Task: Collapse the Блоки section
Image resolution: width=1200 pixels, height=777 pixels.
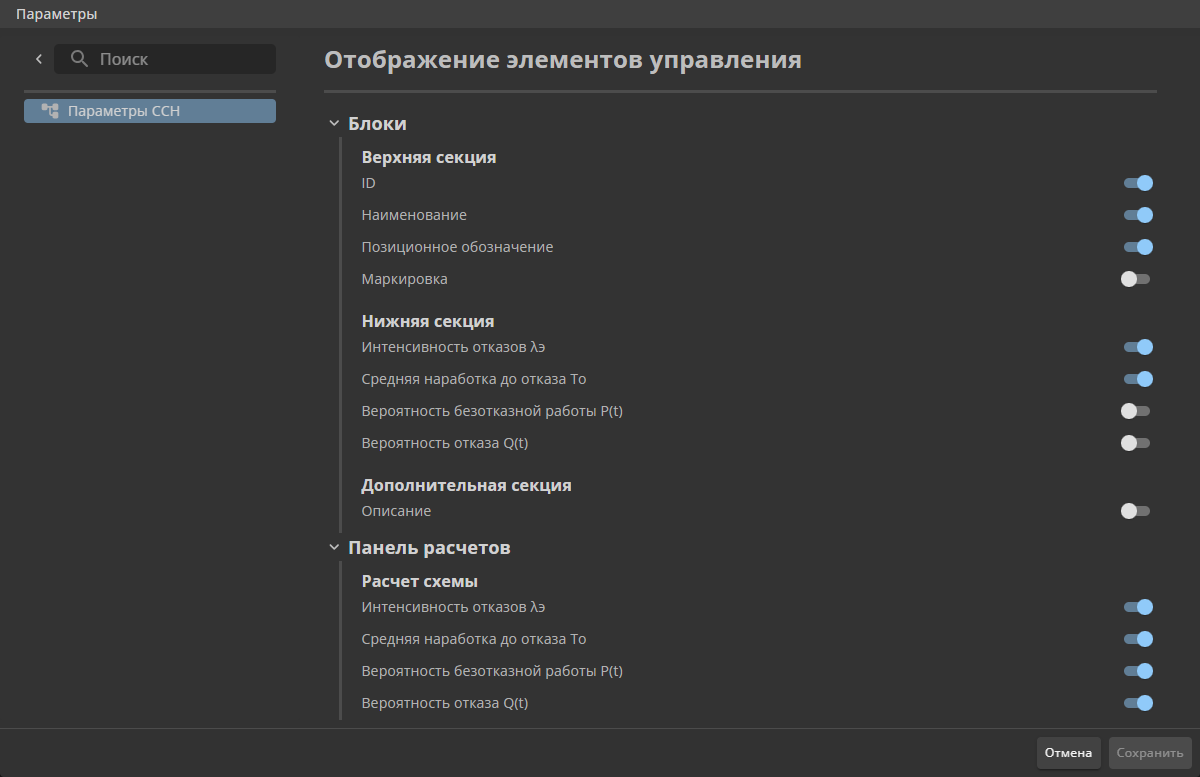Action: (x=334, y=124)
